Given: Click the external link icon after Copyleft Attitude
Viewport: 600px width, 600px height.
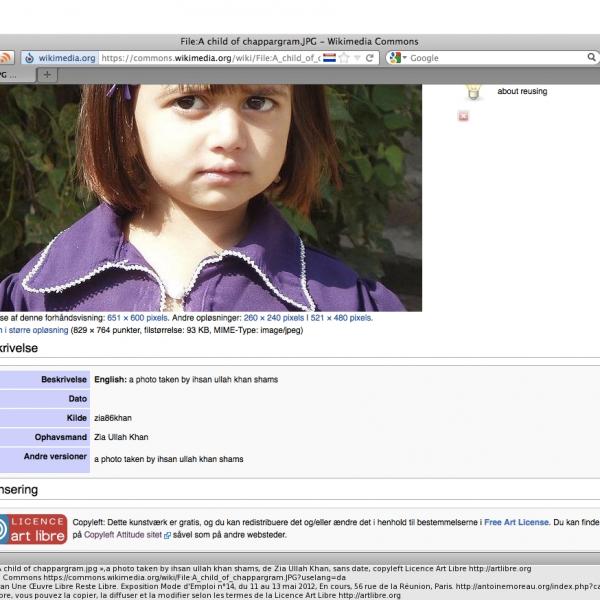Looking at the screenshot, I should tap(167, 535).
